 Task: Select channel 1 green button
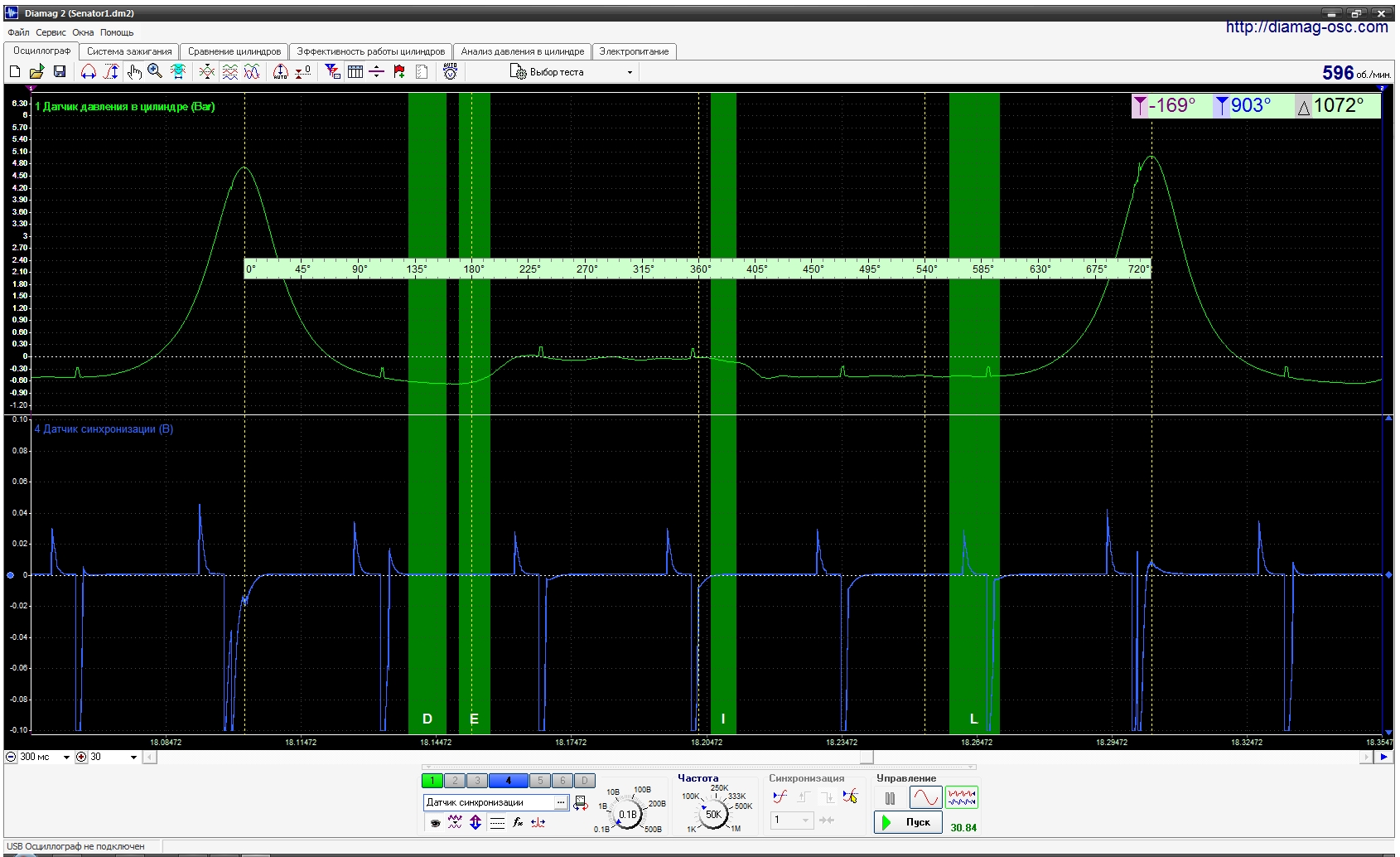[432, 780]
